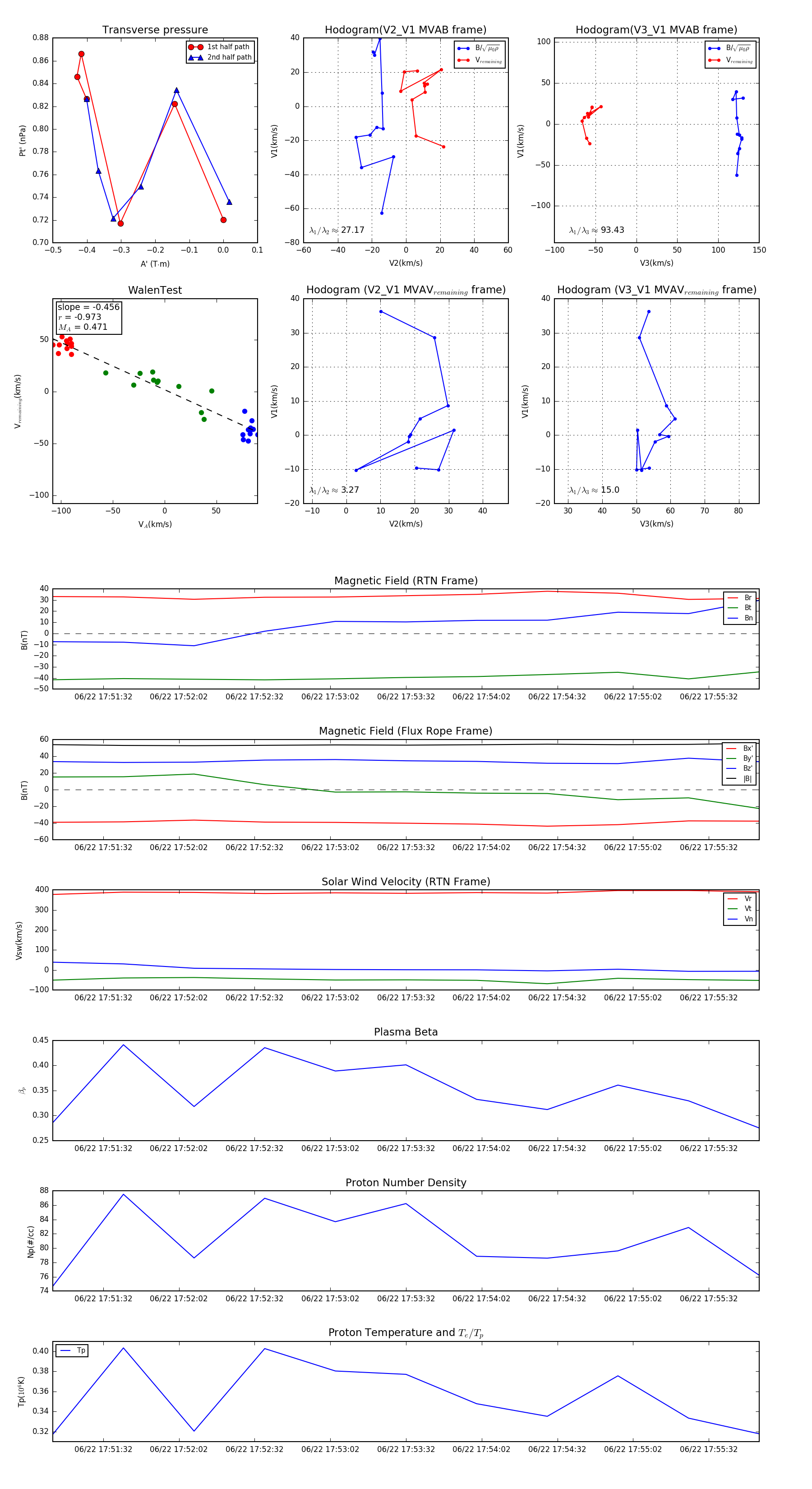Click the Hodogram V2_V1 MVAV remaining frame title
Screen dimensions: 812x1489
pyautogui.click(x=406, y=290)
